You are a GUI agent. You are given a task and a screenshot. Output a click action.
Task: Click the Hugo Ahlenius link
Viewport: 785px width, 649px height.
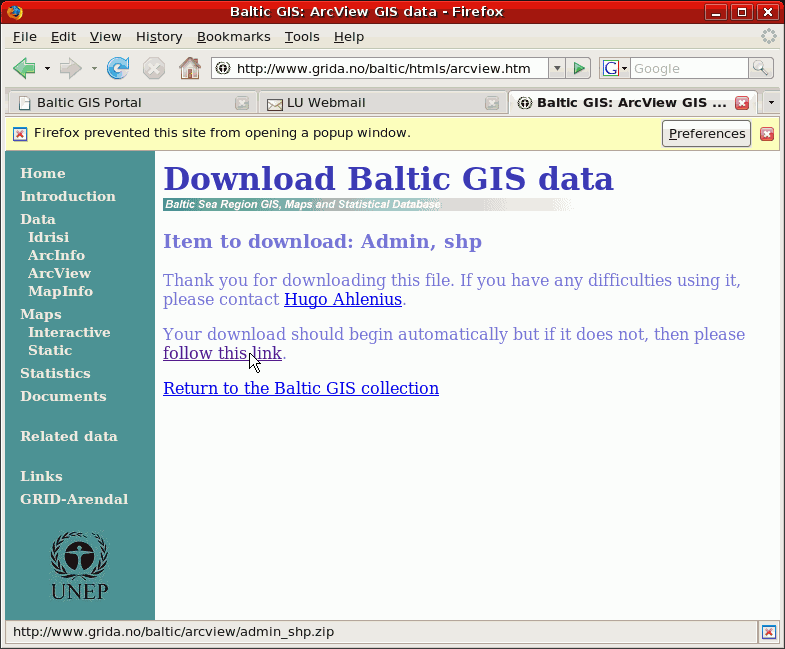(343, 299)
